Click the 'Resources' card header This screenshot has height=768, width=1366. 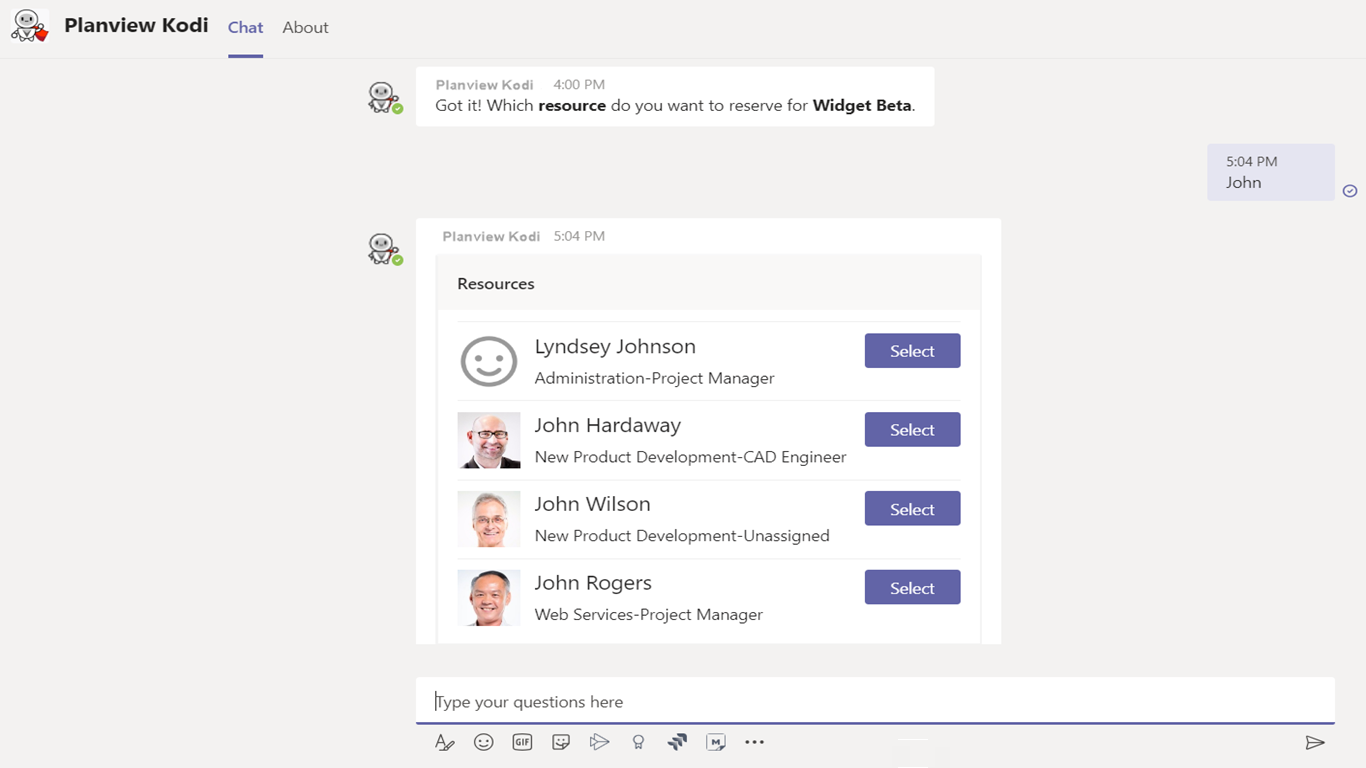[x=709, y=284]
